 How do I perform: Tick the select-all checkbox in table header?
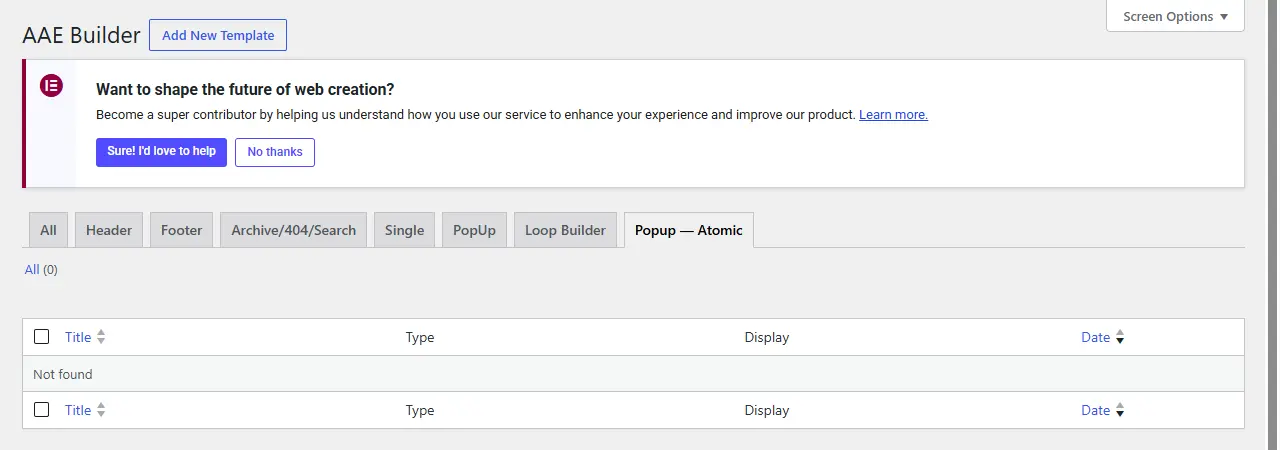41,337
